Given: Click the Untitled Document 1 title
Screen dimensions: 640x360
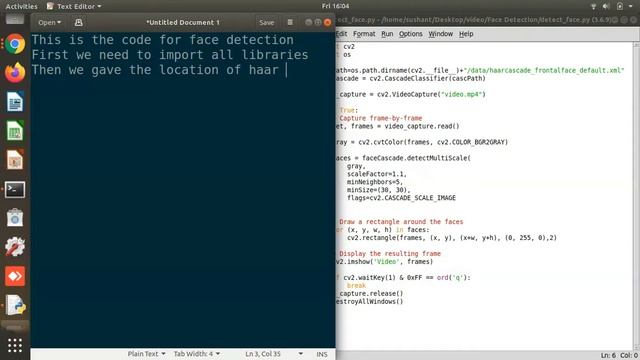Looking at the screenshot, I should [183, 22].
